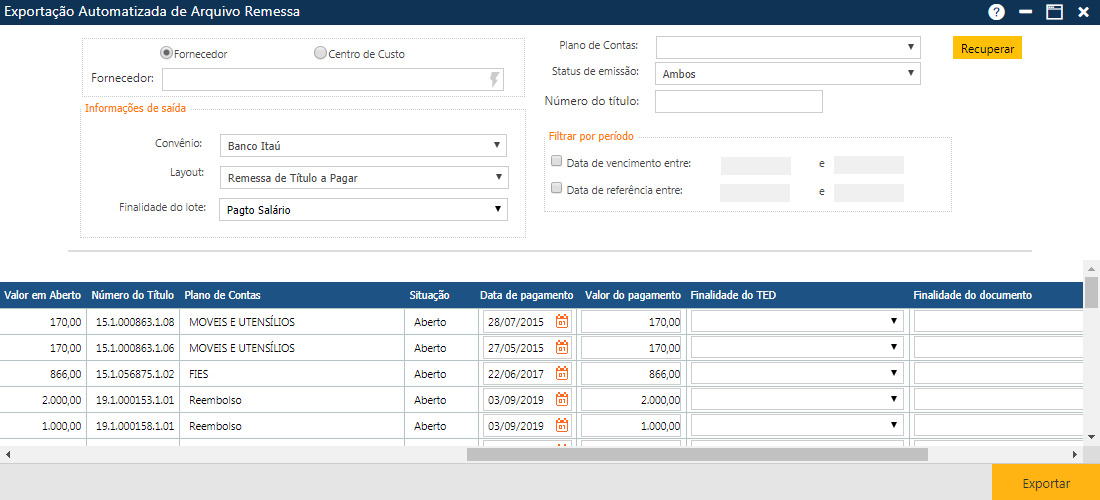Viewport: 1100px width, 500px height.
Task: Expand the Layout dropdown list
Action: [x=363, y=178]
